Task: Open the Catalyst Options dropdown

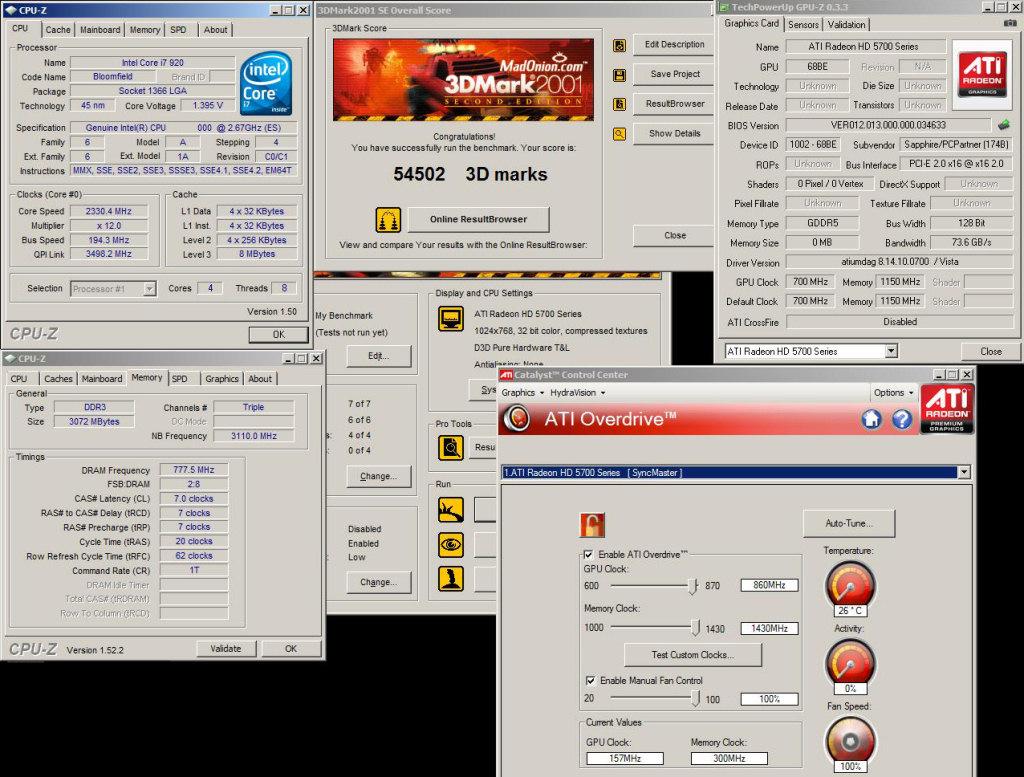Action: [x=893, y=392]
